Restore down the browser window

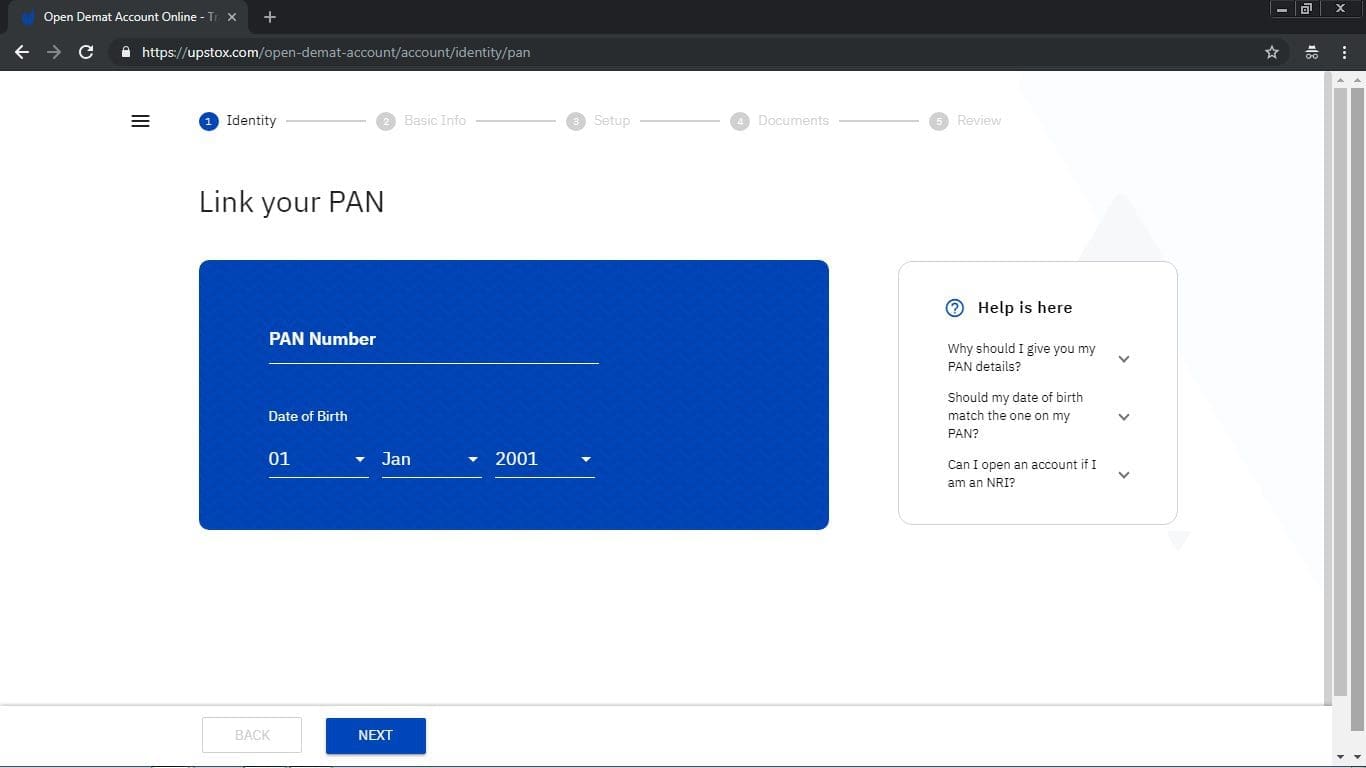[x=1306, y=9]
